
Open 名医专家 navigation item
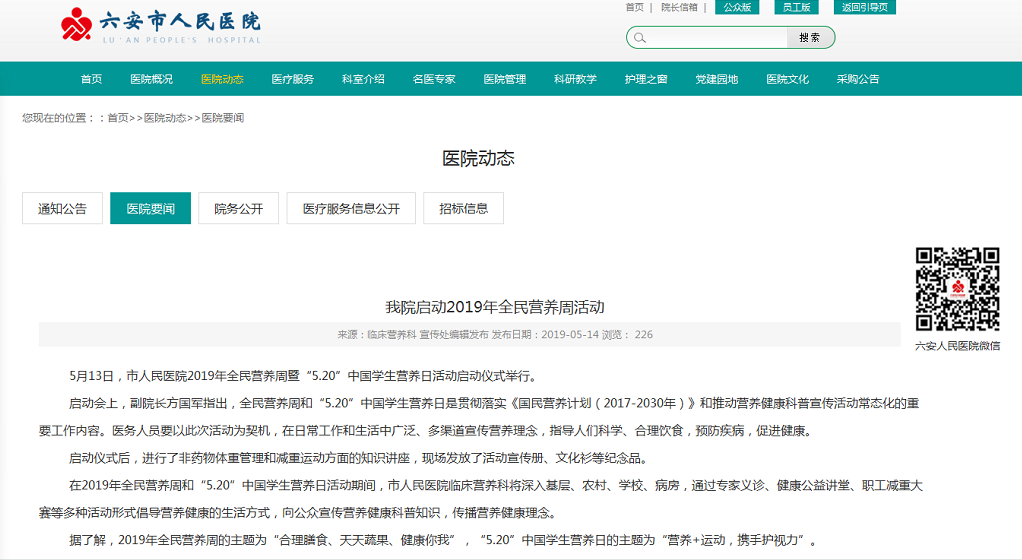coord(434,79)
